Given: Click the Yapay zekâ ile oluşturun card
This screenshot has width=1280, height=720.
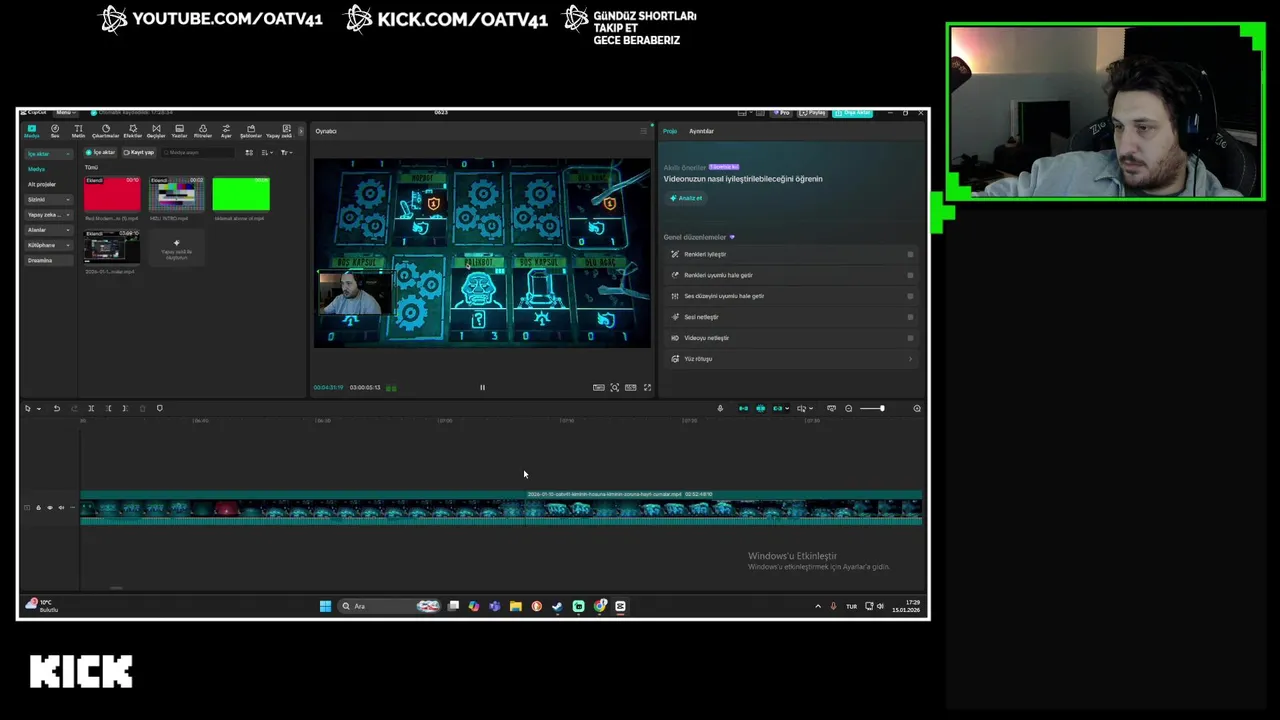Looking at the screenshot, I should tap(176, 248).
